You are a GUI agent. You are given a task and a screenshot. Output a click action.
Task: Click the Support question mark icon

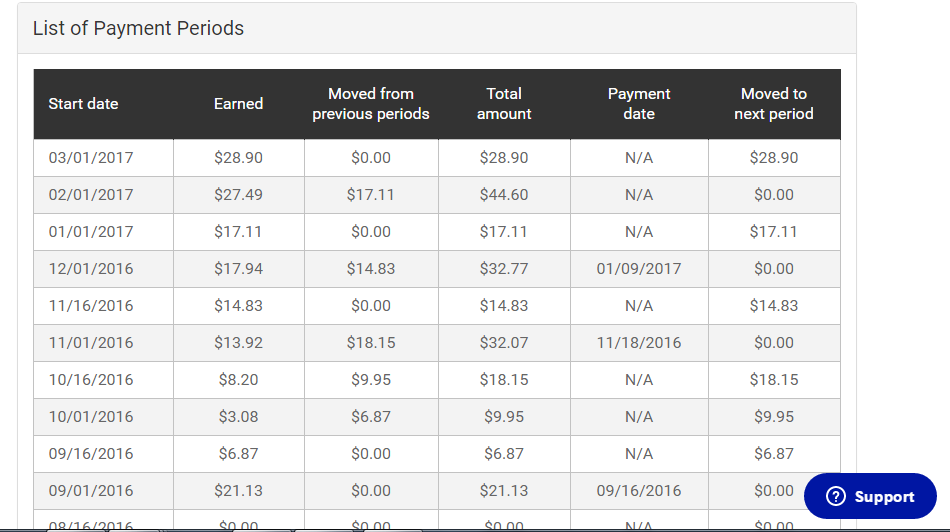point(836,497)
